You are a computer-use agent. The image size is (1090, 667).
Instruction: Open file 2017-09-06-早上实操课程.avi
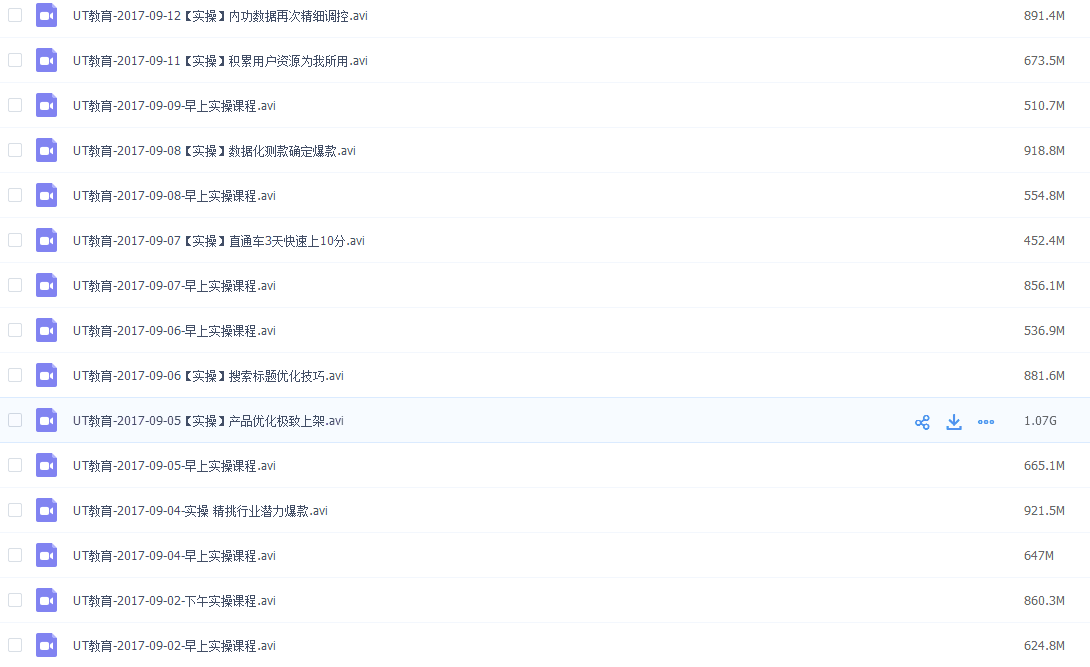coord(174,331)
